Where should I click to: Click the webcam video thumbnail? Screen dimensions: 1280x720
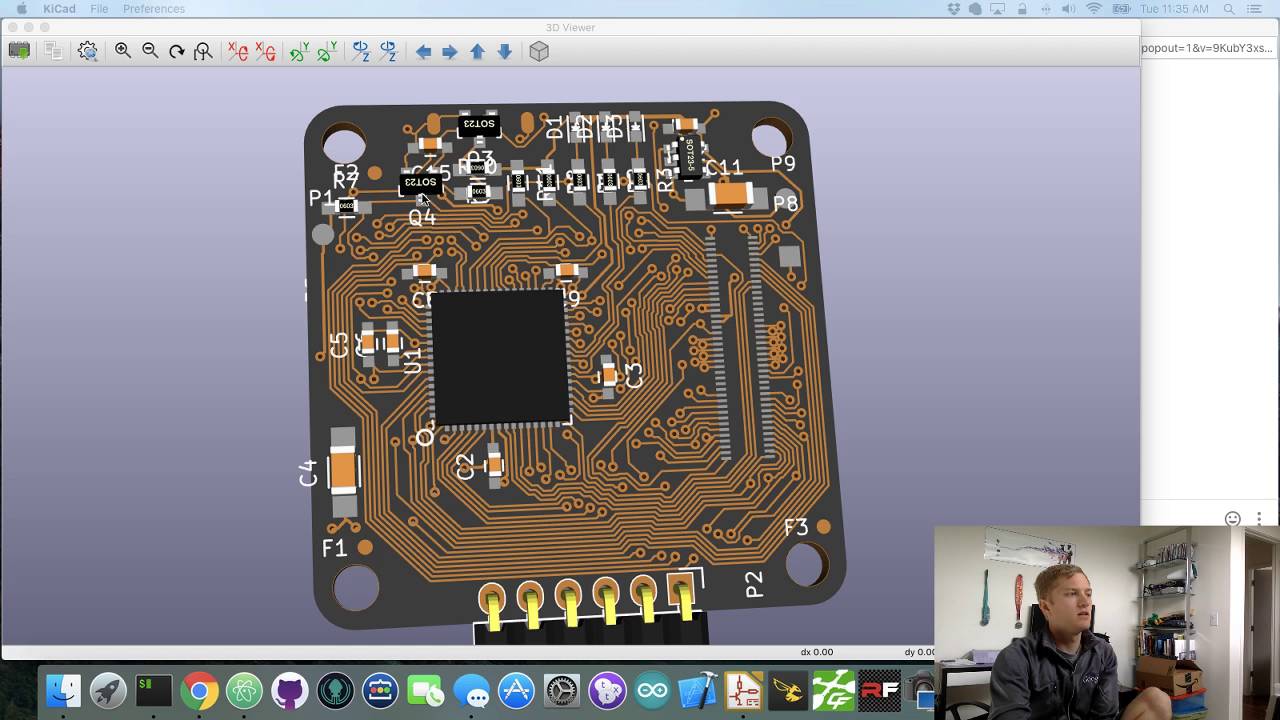[1107, 623]
